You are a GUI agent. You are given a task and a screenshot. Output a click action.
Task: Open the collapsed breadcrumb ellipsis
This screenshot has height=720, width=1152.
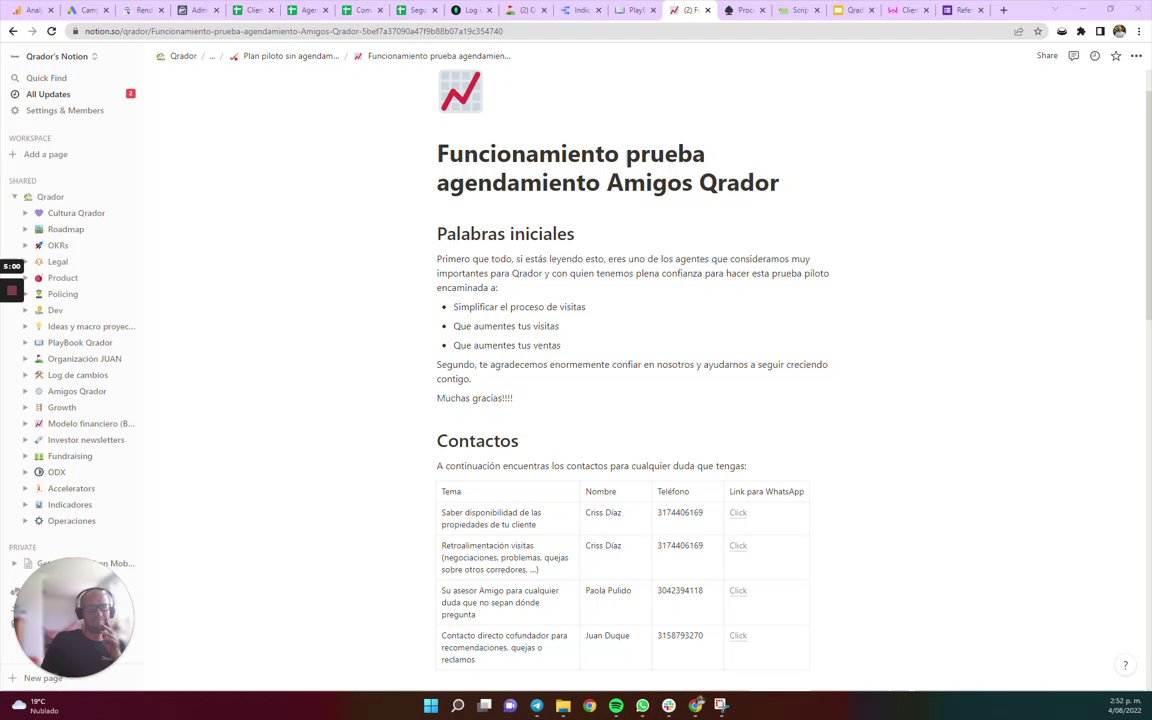pos(212,56)
